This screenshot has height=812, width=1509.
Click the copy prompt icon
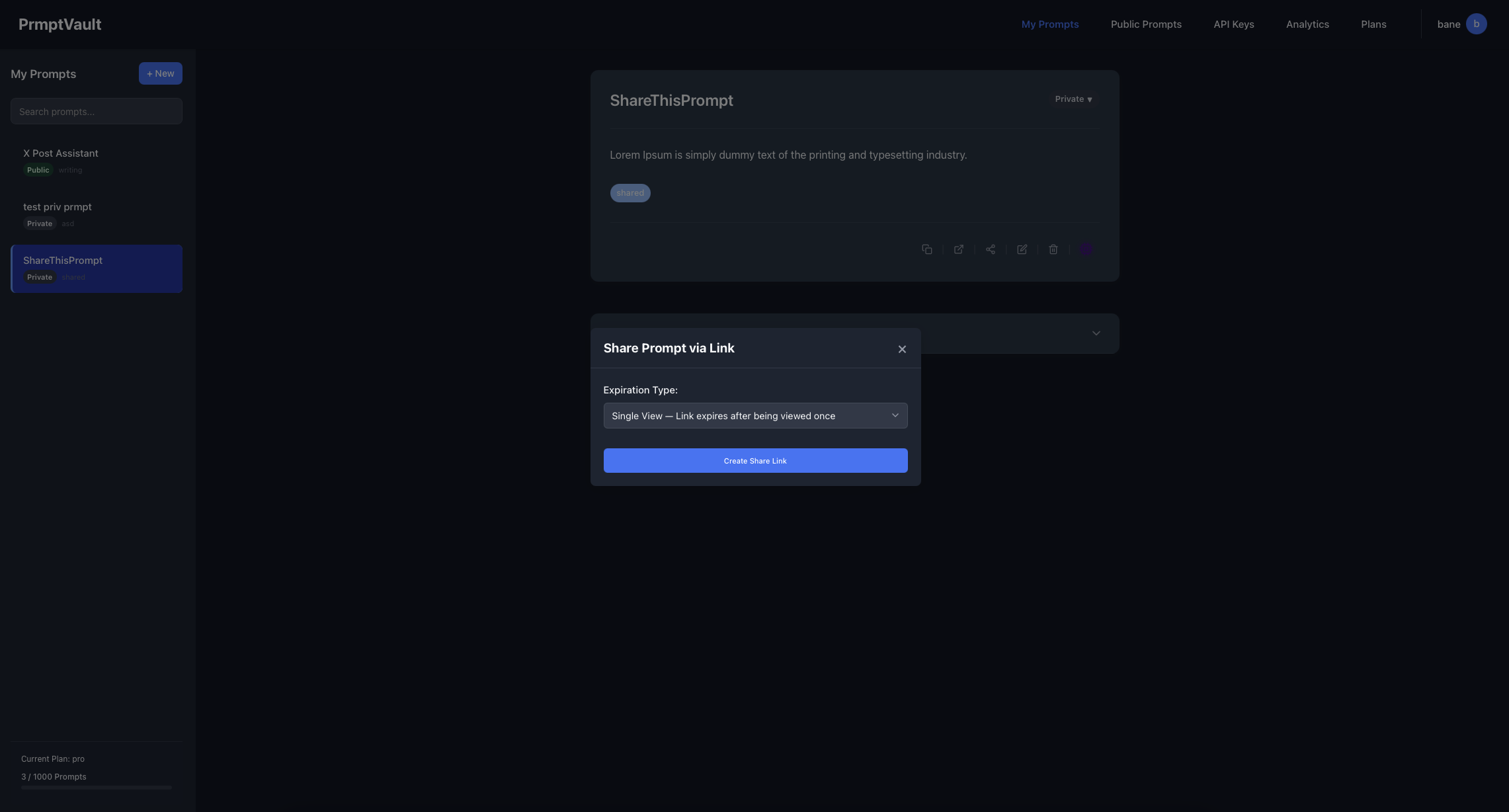click(926, 249)
